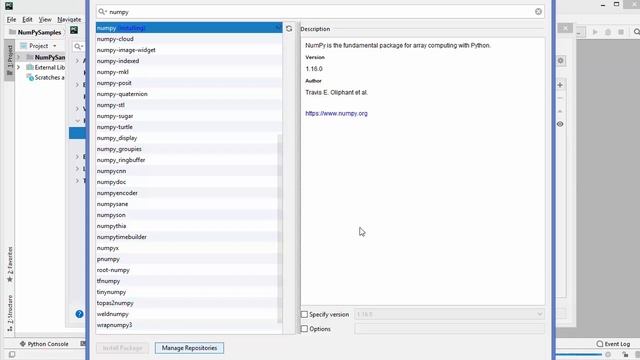Click the refresh package list icon
This screenshot has height=360, width=640.
(289, 29)
